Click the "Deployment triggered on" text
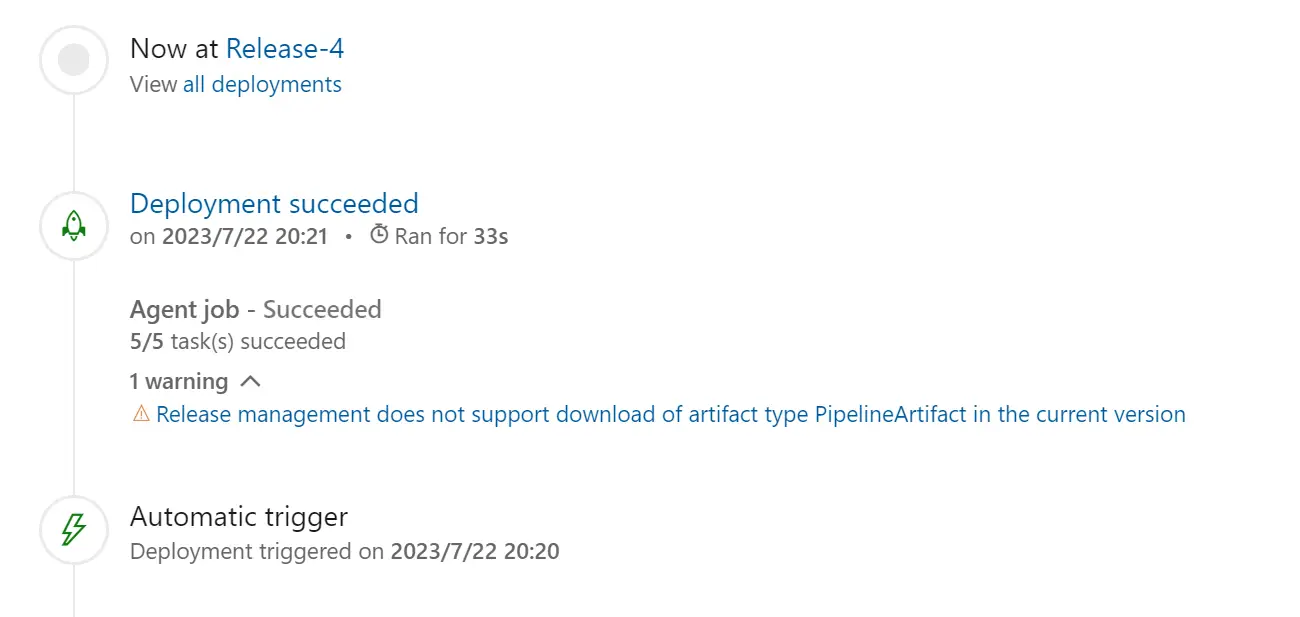Image resolution: width=1300 pixels, height=617 pixels. coord(257,551)
